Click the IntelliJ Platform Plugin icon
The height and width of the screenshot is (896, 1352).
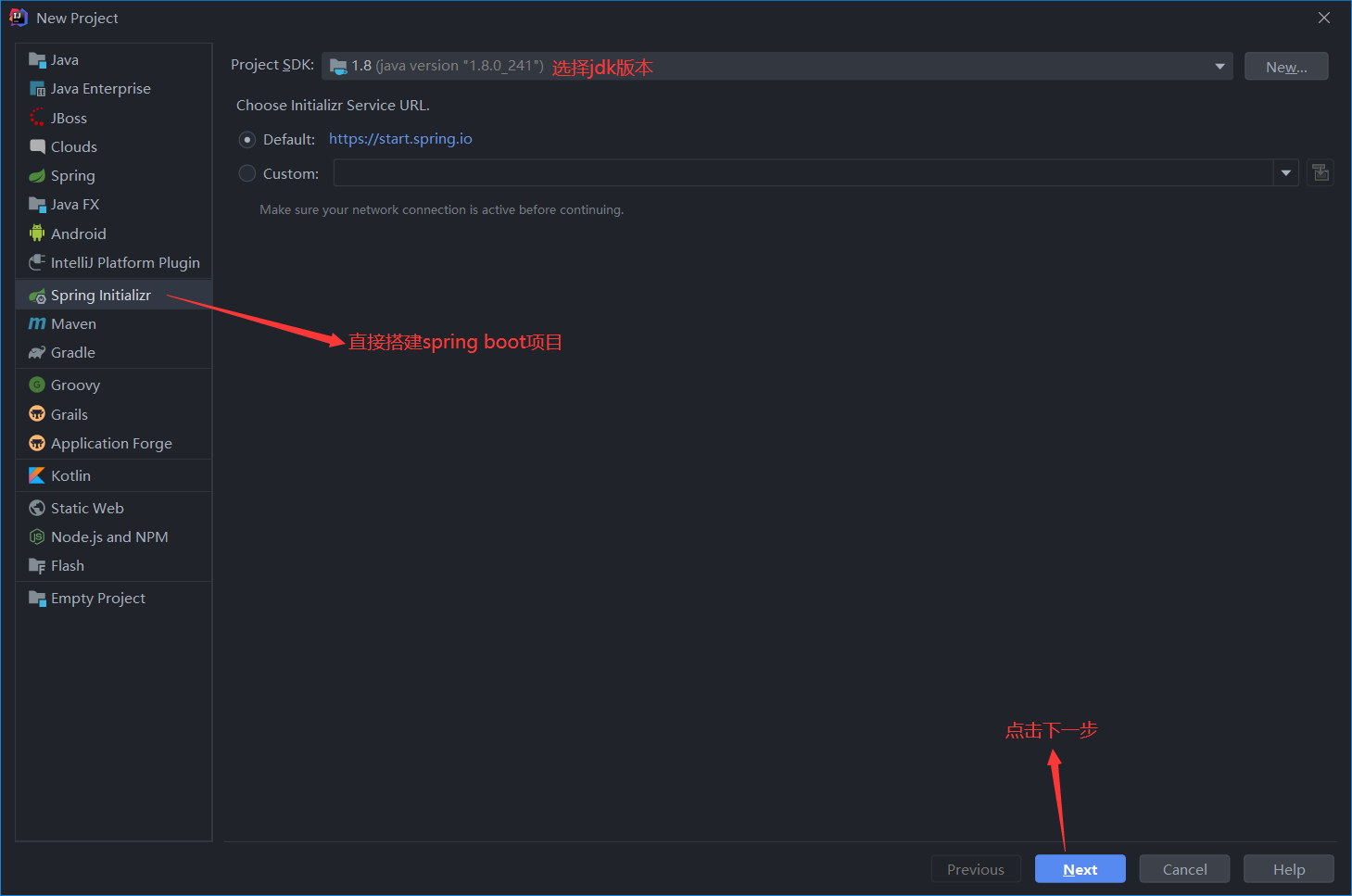click(37, 262)
